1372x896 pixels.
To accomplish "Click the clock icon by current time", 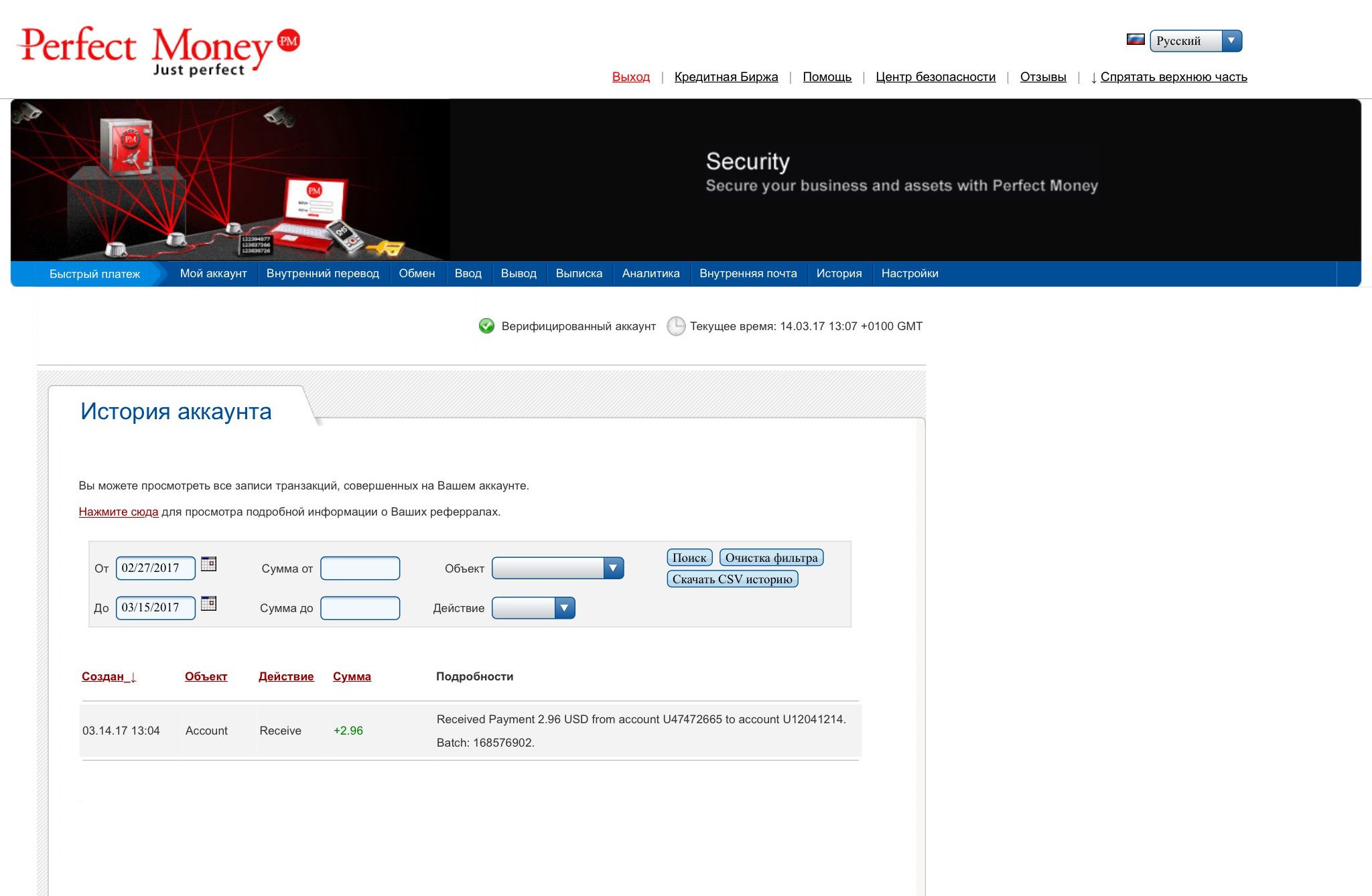I will [x=676, y=326].
